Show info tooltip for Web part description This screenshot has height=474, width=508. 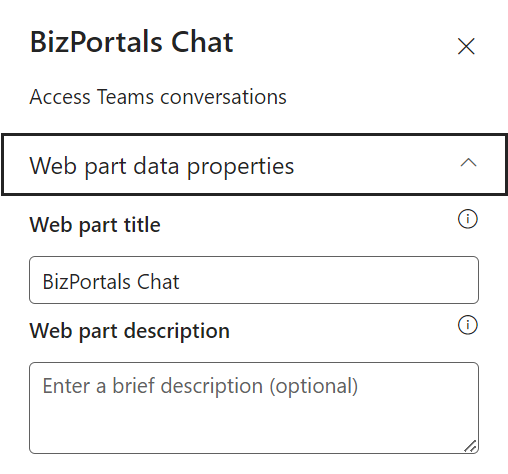click(468, 325)
